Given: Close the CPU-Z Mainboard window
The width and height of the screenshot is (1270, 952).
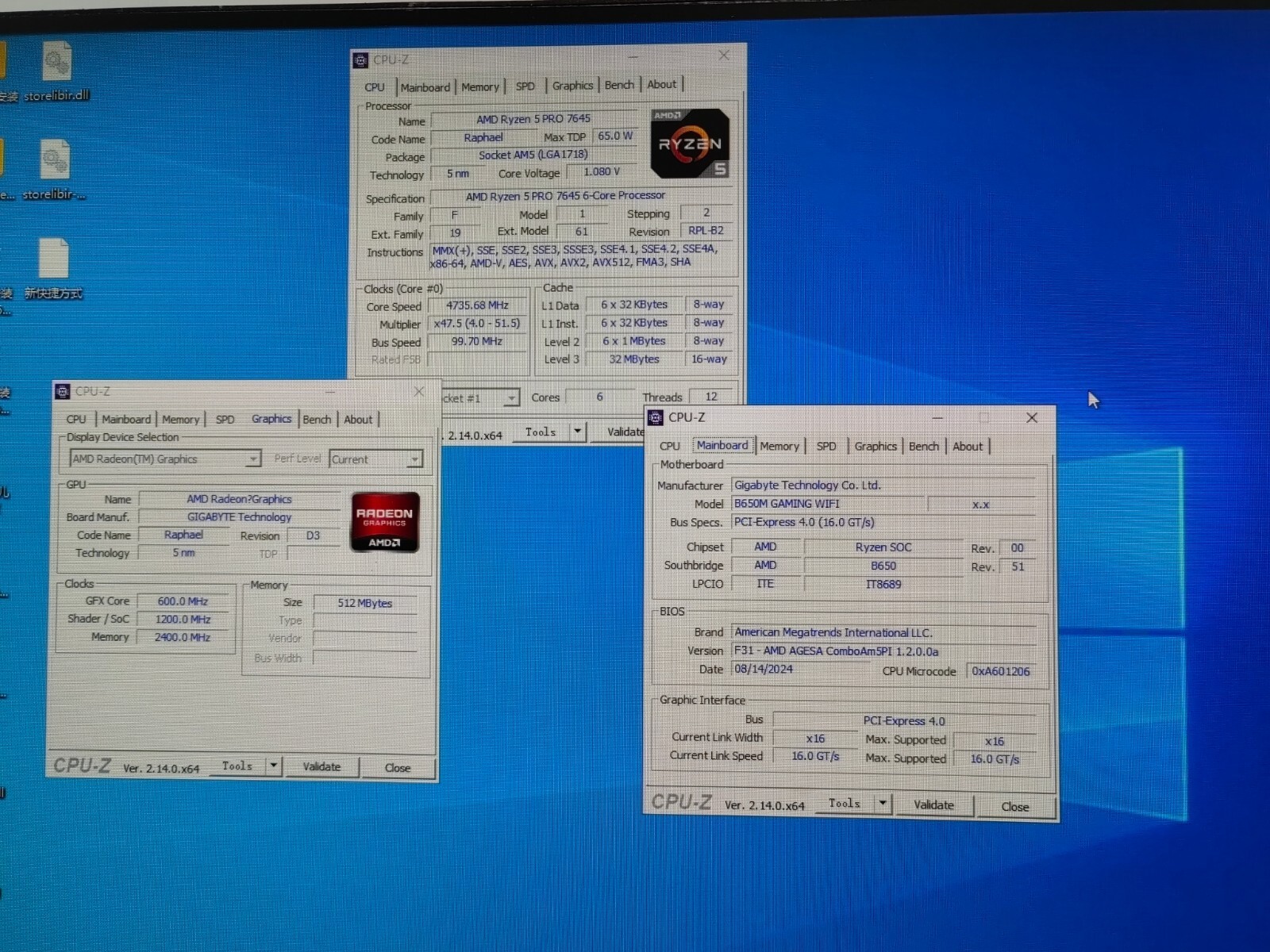Looking at the screenshot, I should pos(1032,417).
